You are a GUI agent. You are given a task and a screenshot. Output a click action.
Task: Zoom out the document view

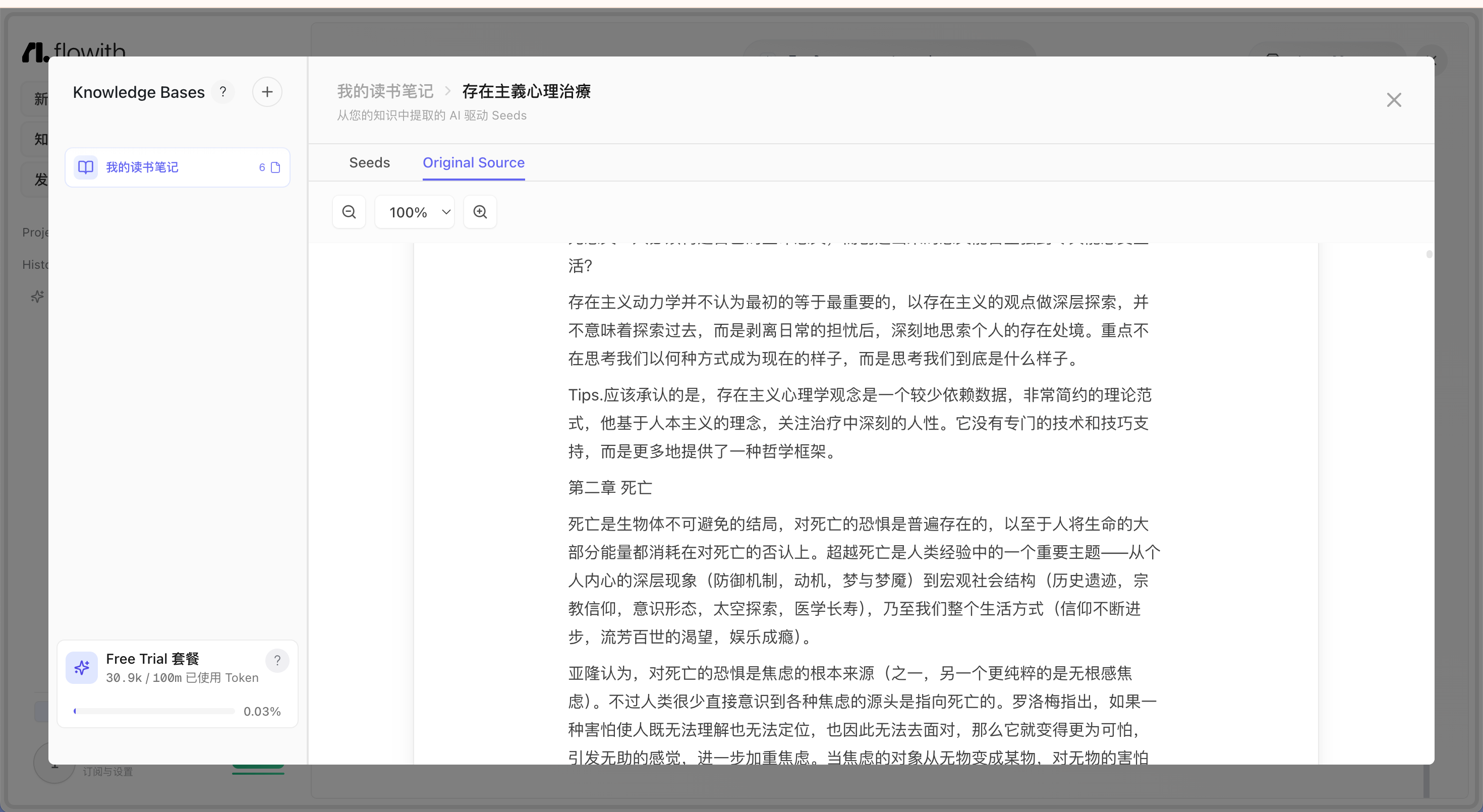pyautogui.click(x=349, y=212)
